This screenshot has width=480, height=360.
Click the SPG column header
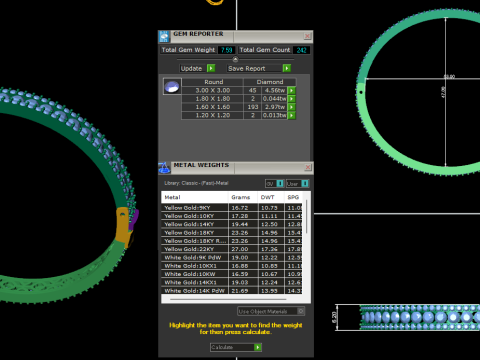(293, 197)
